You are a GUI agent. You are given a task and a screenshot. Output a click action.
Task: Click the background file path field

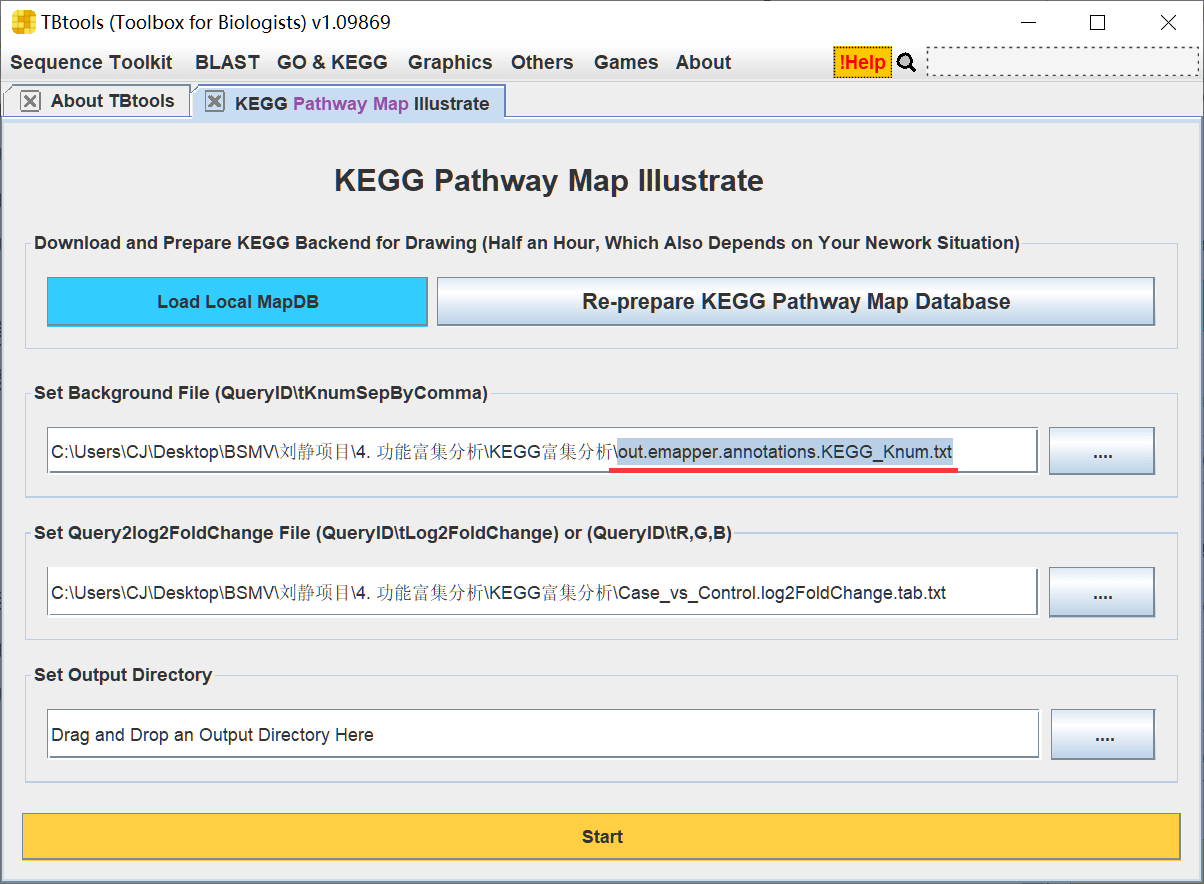pyautogui.click(x=542, y=451)
